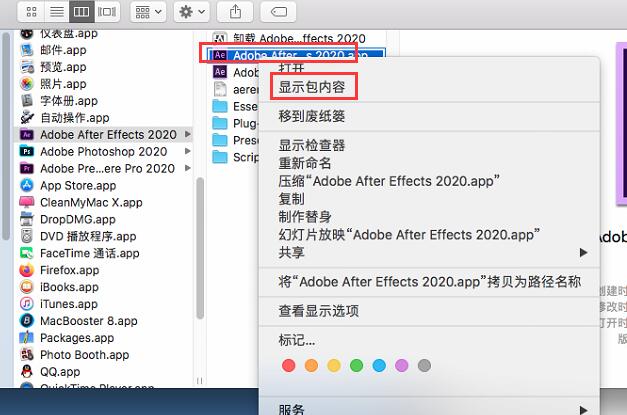
Task: Click the Finder sidebar scrollbar
Action: (6, 136)
